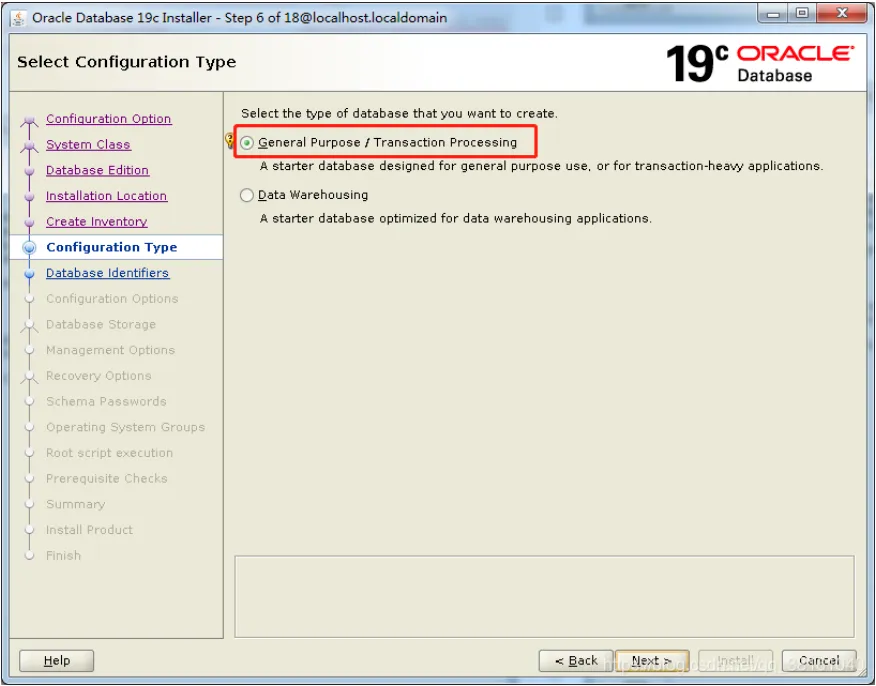Go to the Configuration Option step
The image size is (876, 686).
109,118
